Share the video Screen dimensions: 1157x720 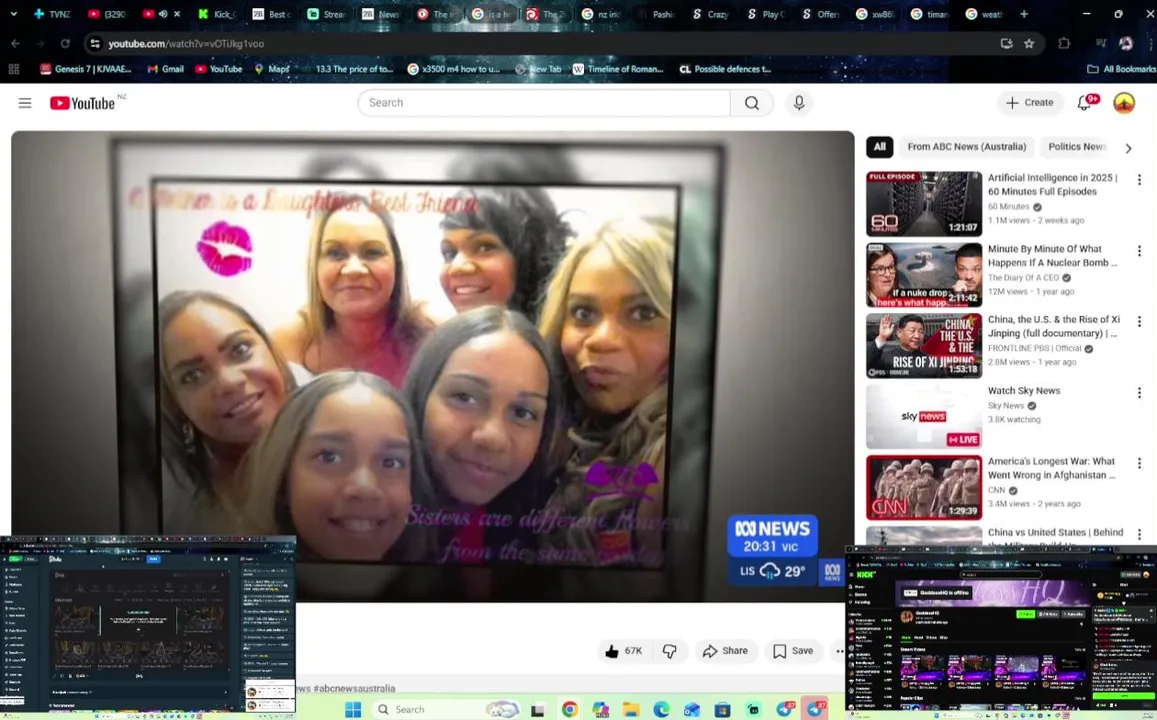click(x=725, y=651)
